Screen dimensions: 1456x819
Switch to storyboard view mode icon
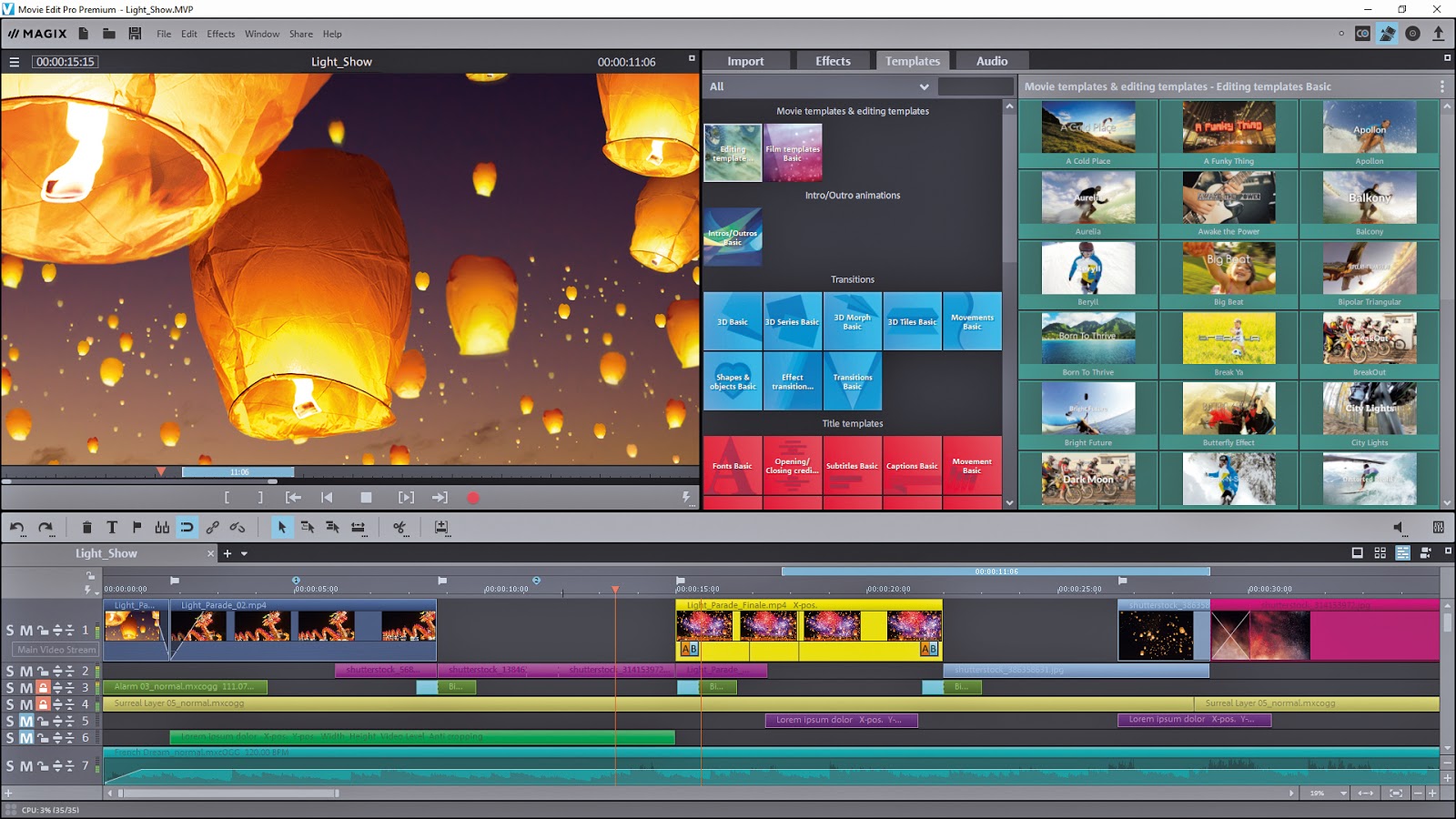[x=1357, y=552]
